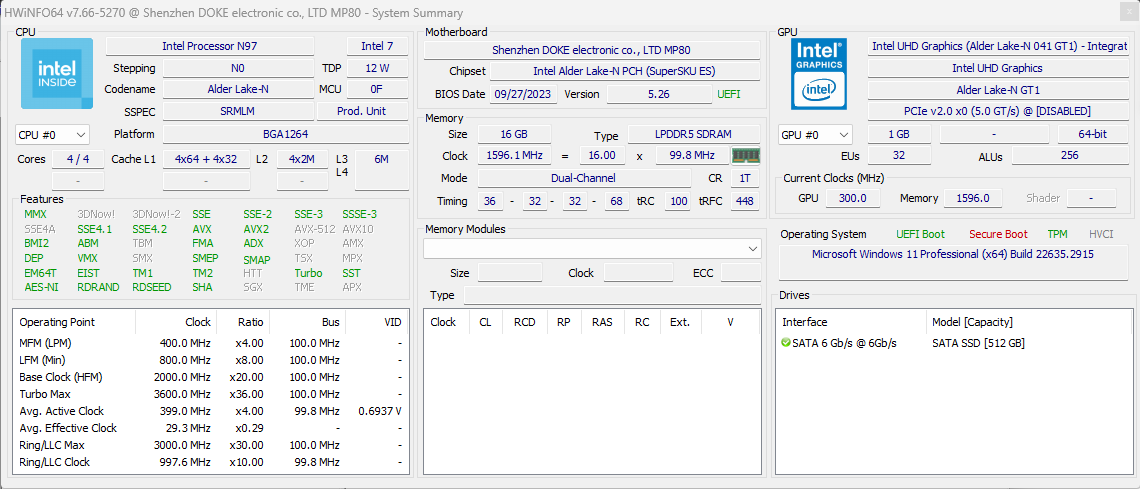Open the GPU #0 selector dropdown
The image size is (1140, 489).
click(815, 134)
